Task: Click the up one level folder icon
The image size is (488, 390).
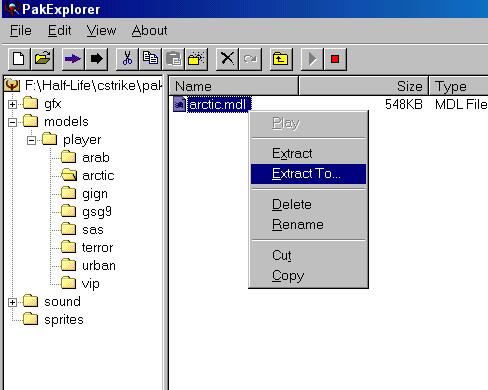Action: click(281, 59)
